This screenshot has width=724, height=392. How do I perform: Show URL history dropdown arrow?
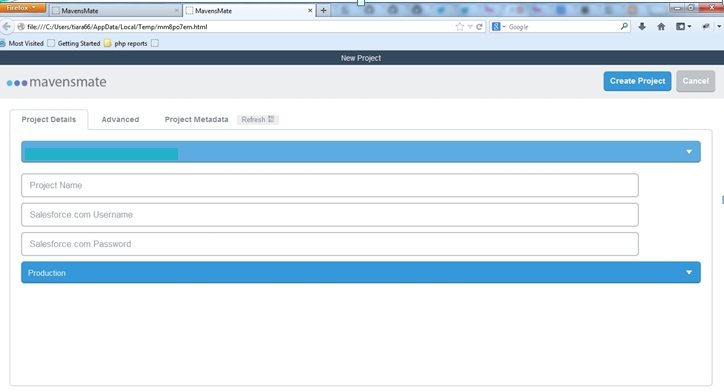pyautogui.click(x=470, y=27)
